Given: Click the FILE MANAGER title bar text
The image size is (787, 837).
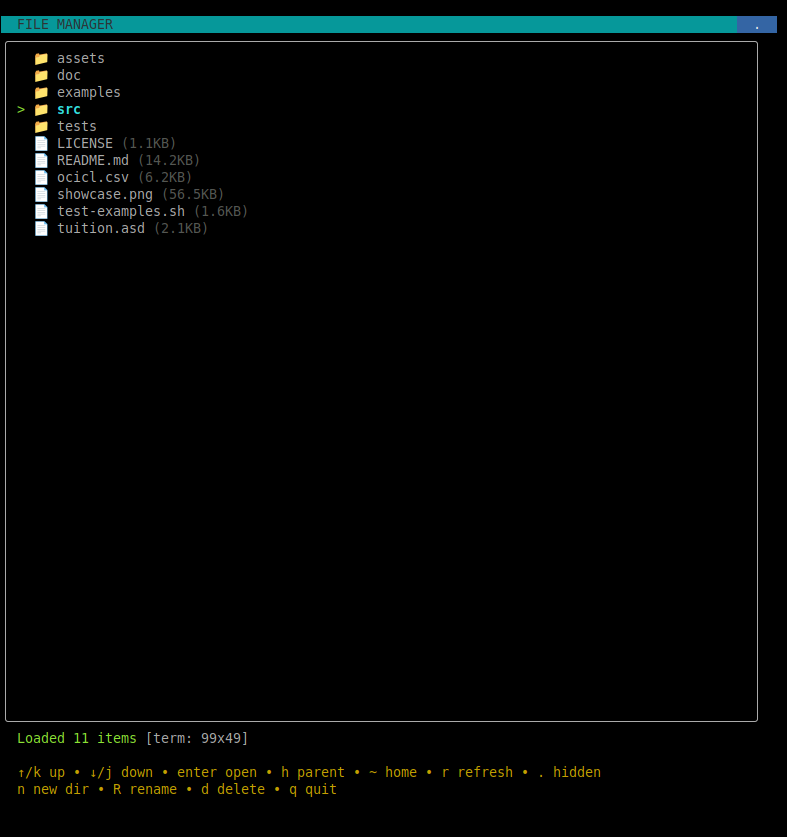Looking at the screenshot, I should [x=65, y=25].
